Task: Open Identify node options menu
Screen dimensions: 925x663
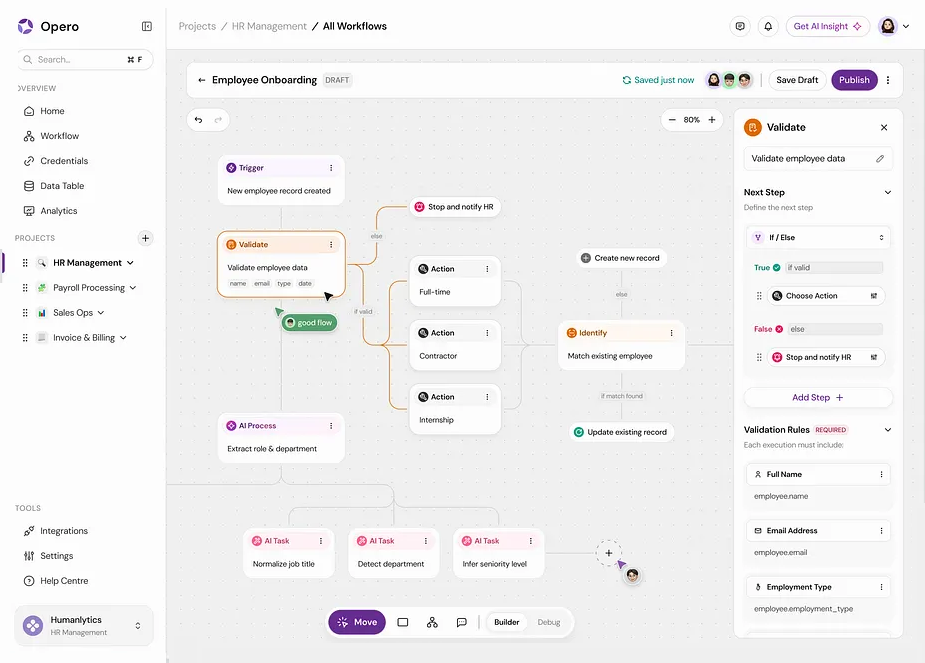Action: point(671,333)
